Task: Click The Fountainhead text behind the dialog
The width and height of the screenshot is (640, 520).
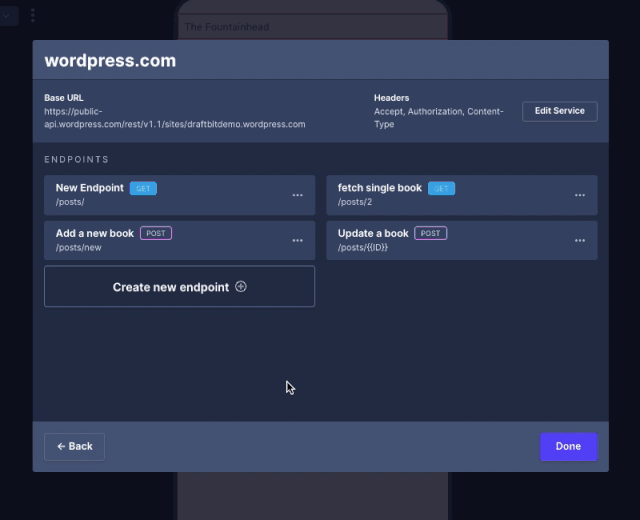Action: coord(227,27)
